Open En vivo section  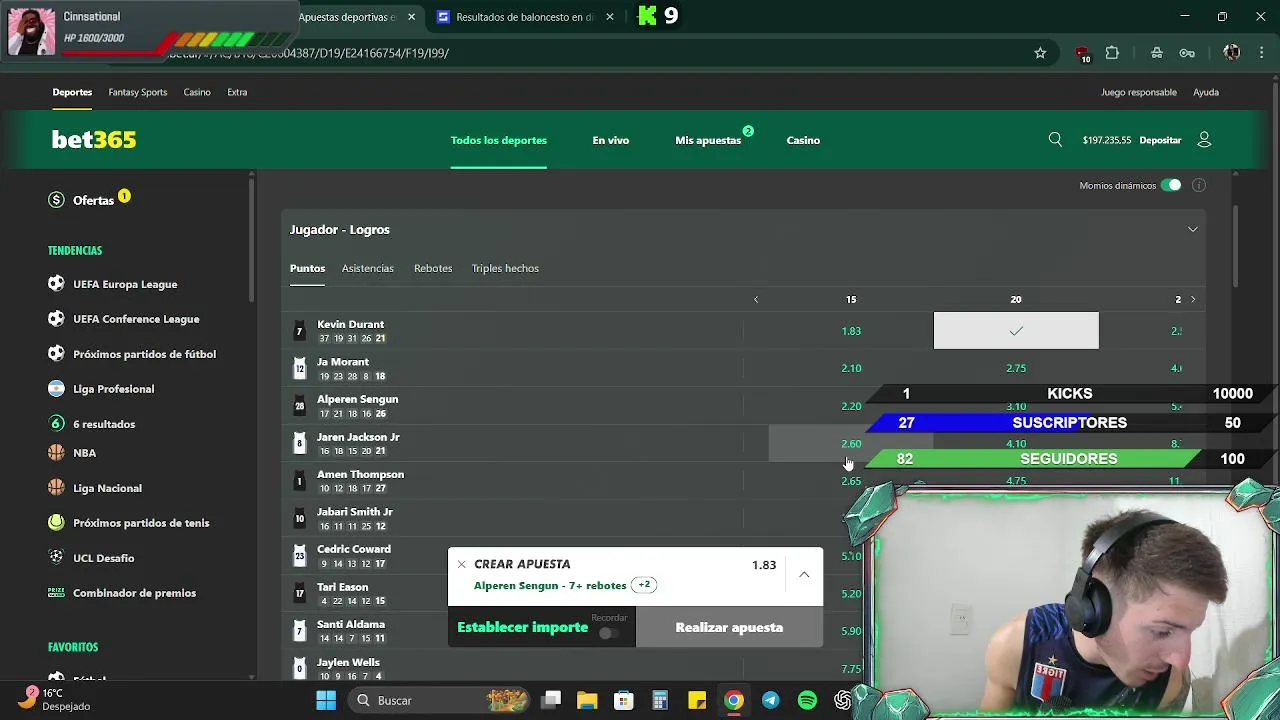point(610,140)
